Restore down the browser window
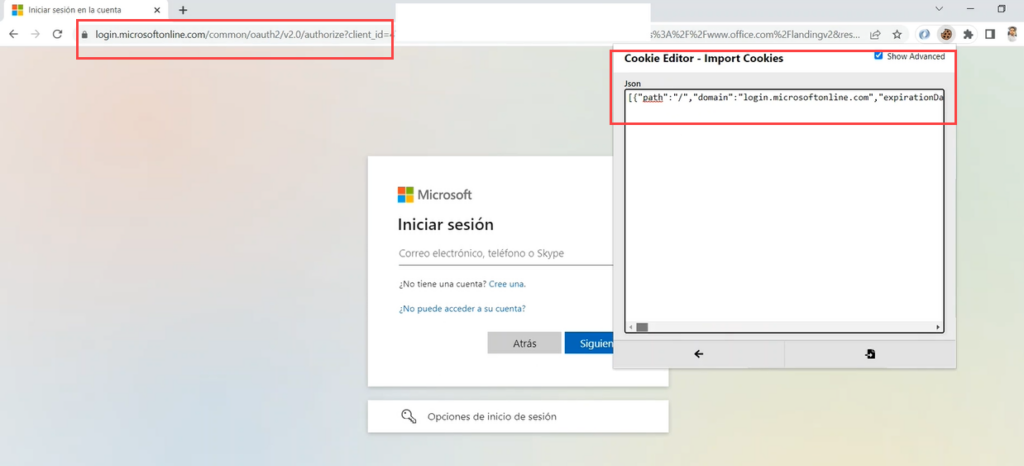Screen dimensions: 1024x466 1001,9
